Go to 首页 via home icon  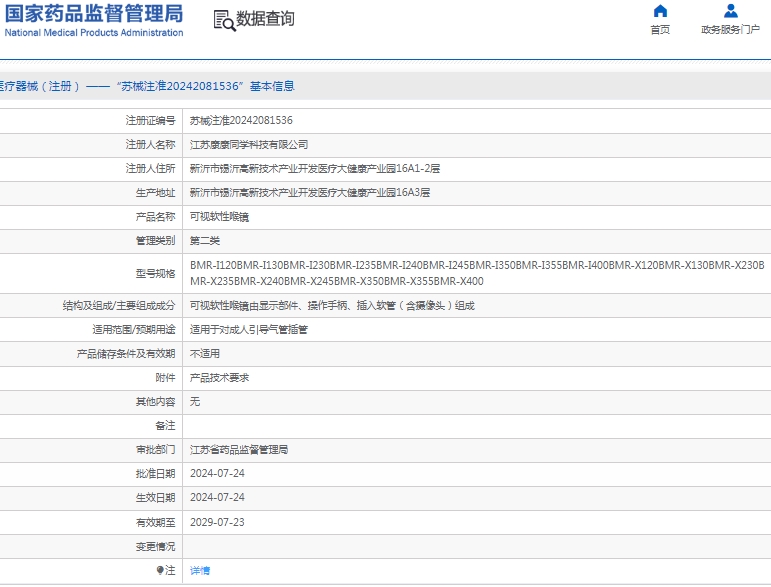[660, 11]
